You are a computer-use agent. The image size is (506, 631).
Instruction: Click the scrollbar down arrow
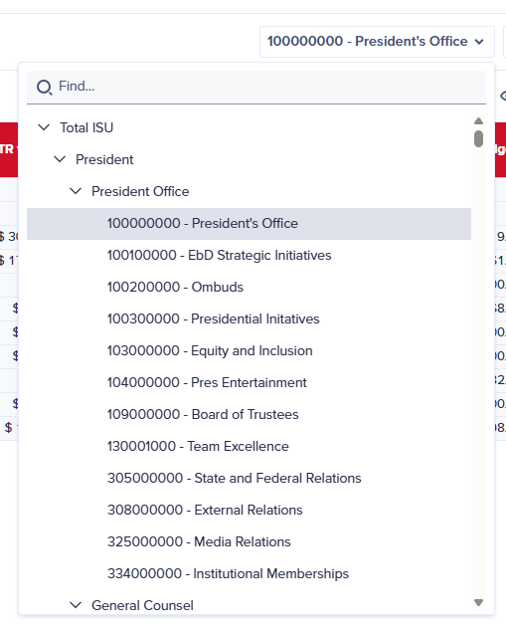(x=478, y=602)
